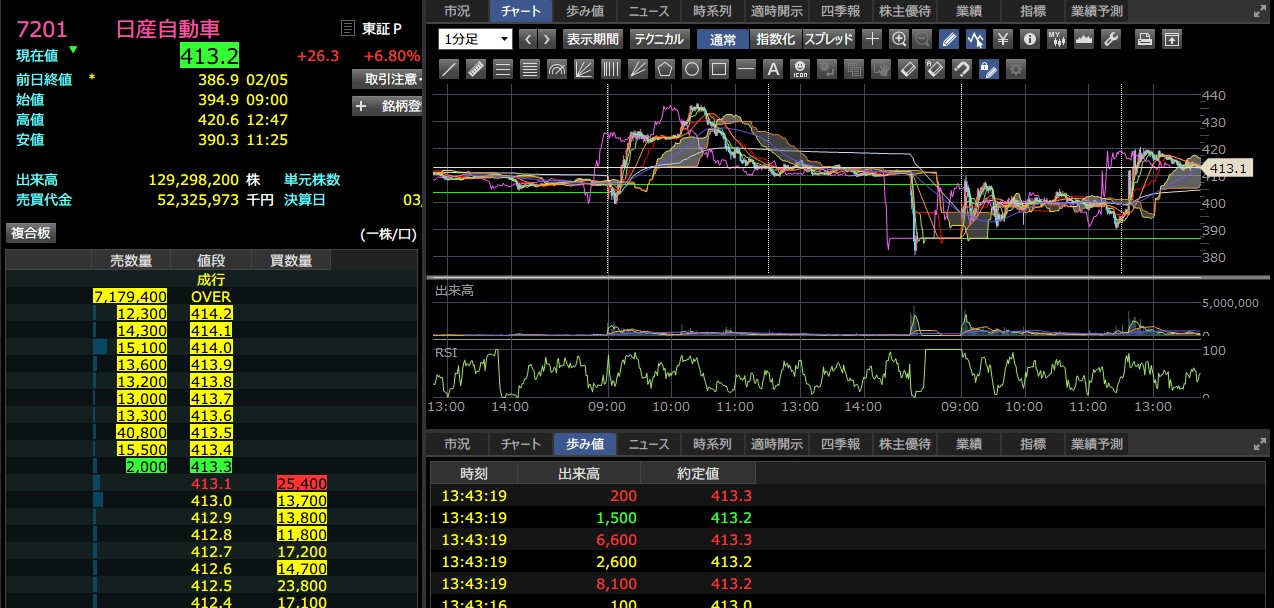This screenshot has width=1274, height=608.
Task: Select the Fibonacci arc drawing tool
Action: 556,69
